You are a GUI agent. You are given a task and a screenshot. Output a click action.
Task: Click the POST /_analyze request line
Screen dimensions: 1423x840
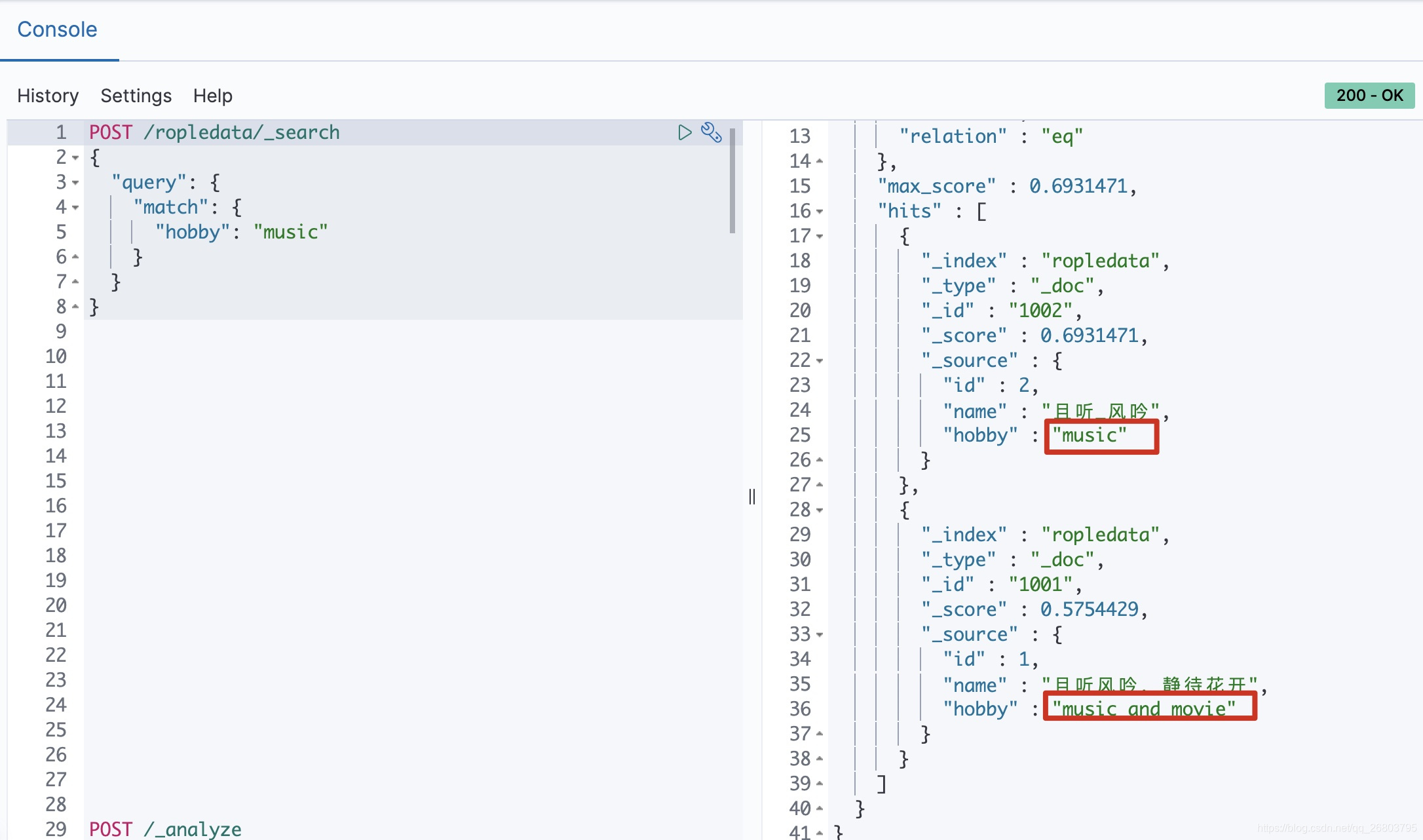point(165,829)
